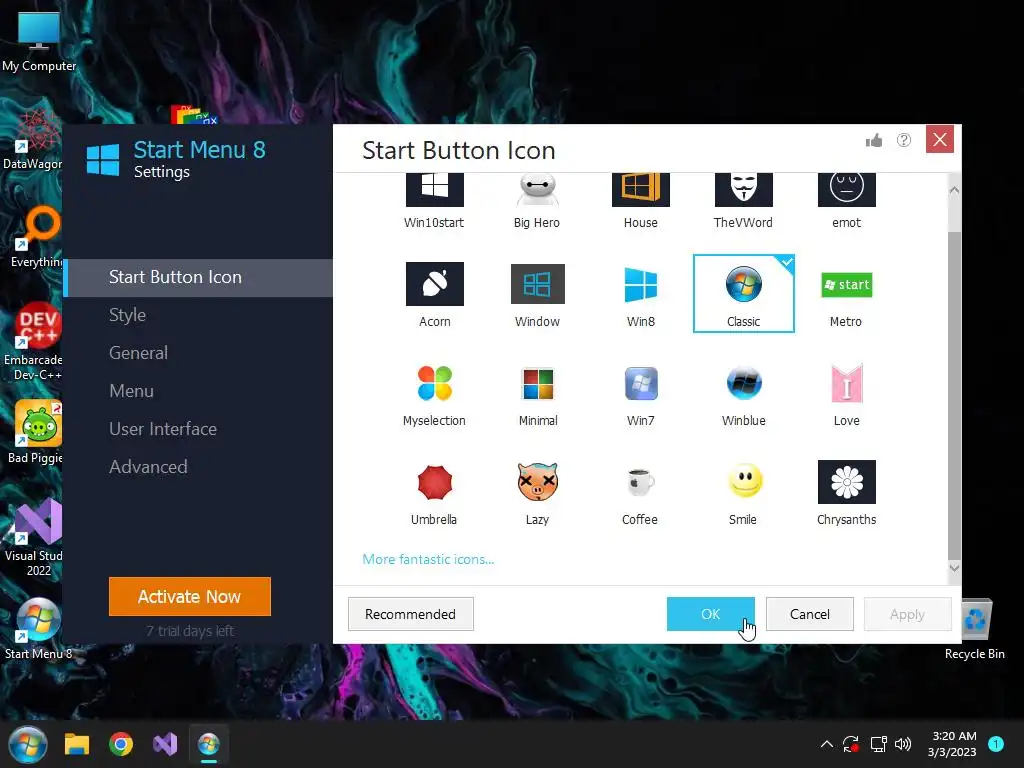The image size is (1024, 768).
Task: Close the Start Menu 8 settings window
Action: click(940, 139)
